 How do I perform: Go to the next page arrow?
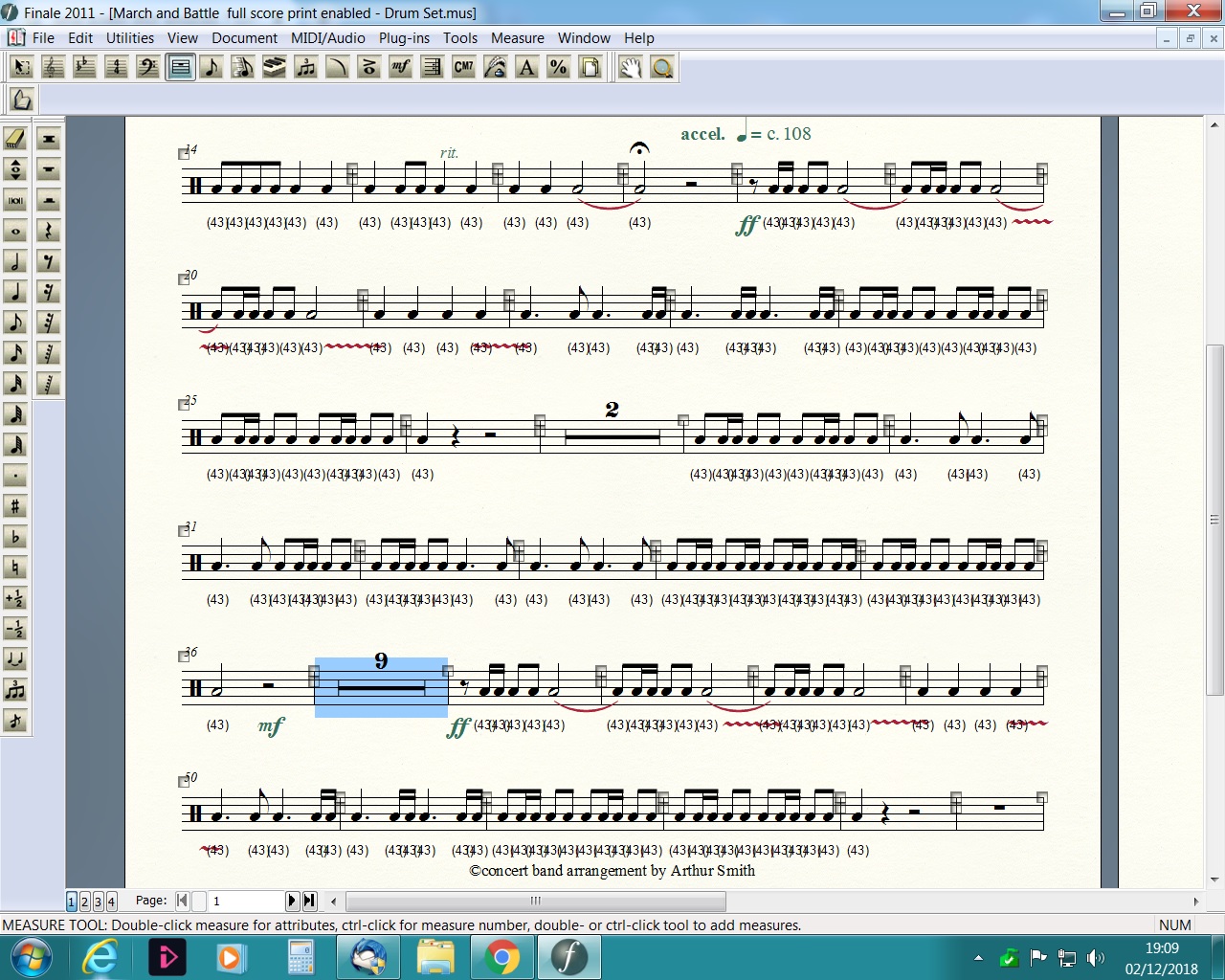tap(293, 901)
